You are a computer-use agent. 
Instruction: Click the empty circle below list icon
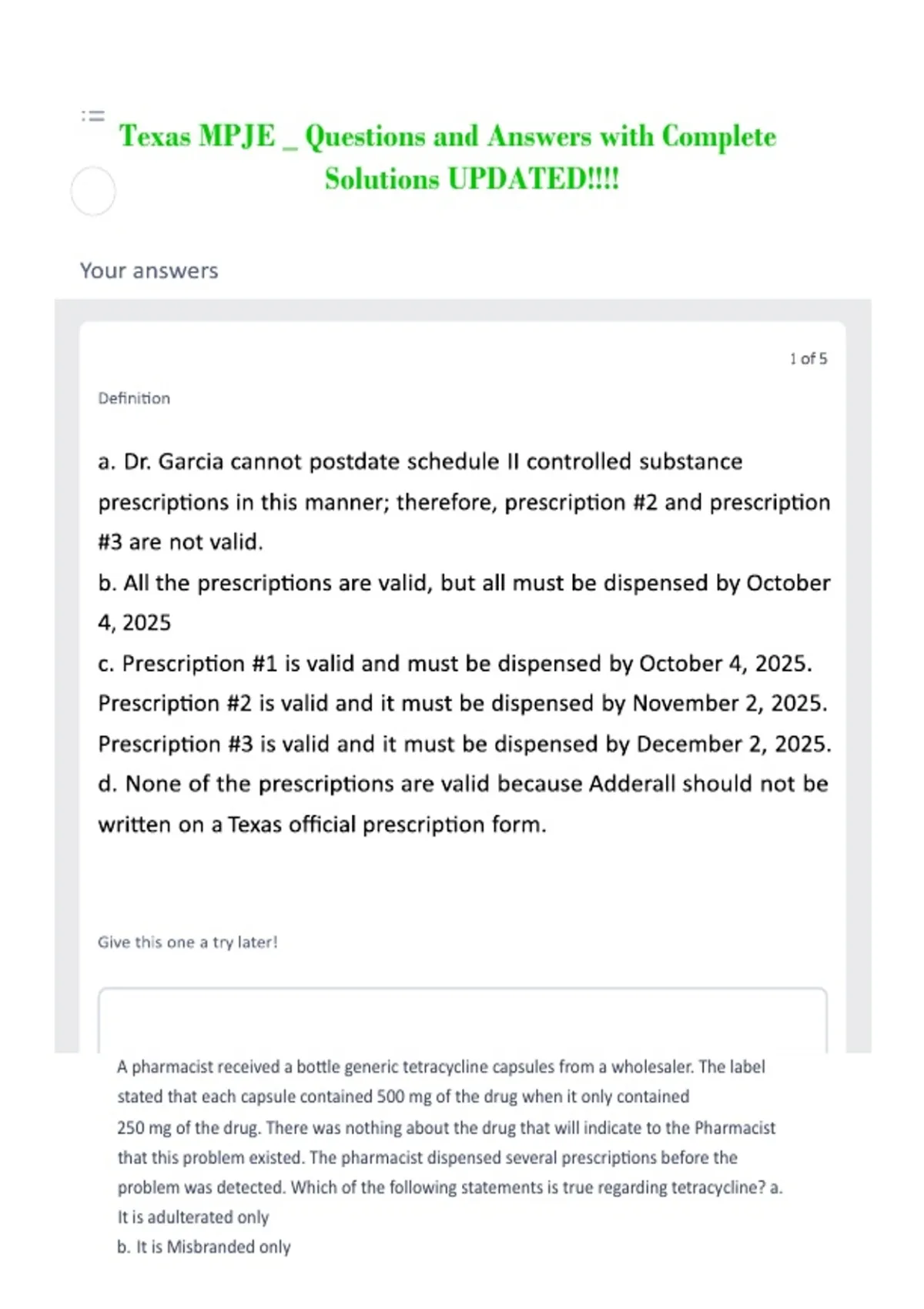tap(93, 191)
